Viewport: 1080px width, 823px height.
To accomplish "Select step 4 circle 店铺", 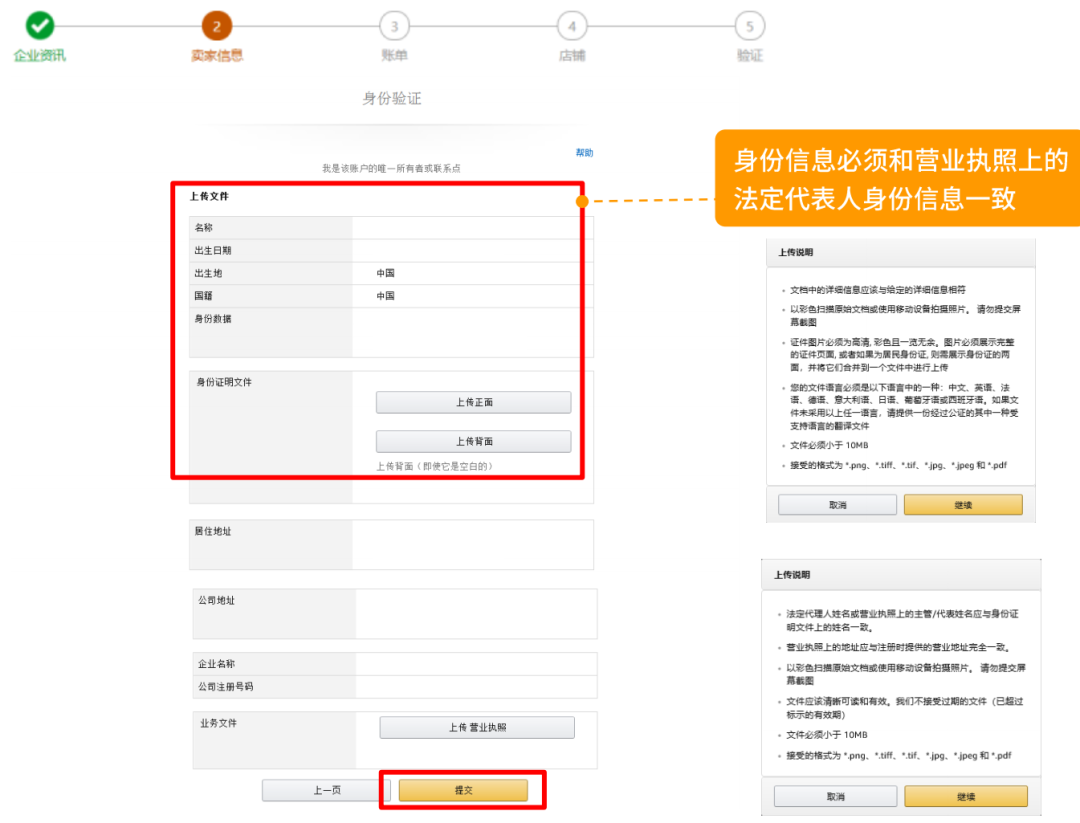I will click(572, 26).
